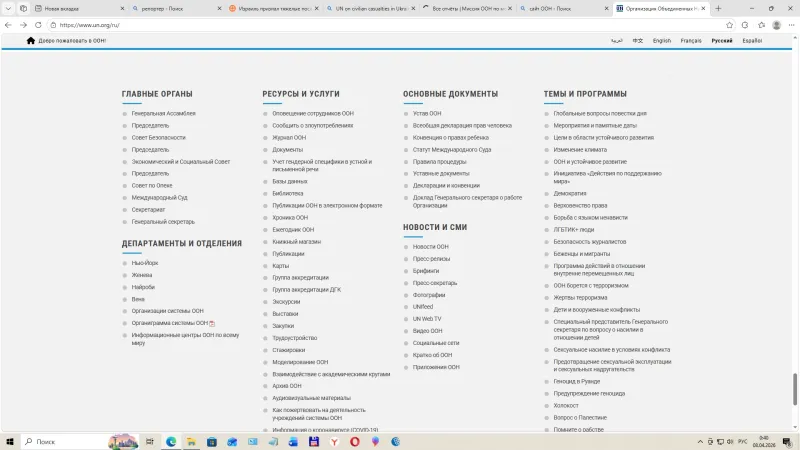Open the browser profile avatar icon
This screenshot has width=800, height=450.
776,24
